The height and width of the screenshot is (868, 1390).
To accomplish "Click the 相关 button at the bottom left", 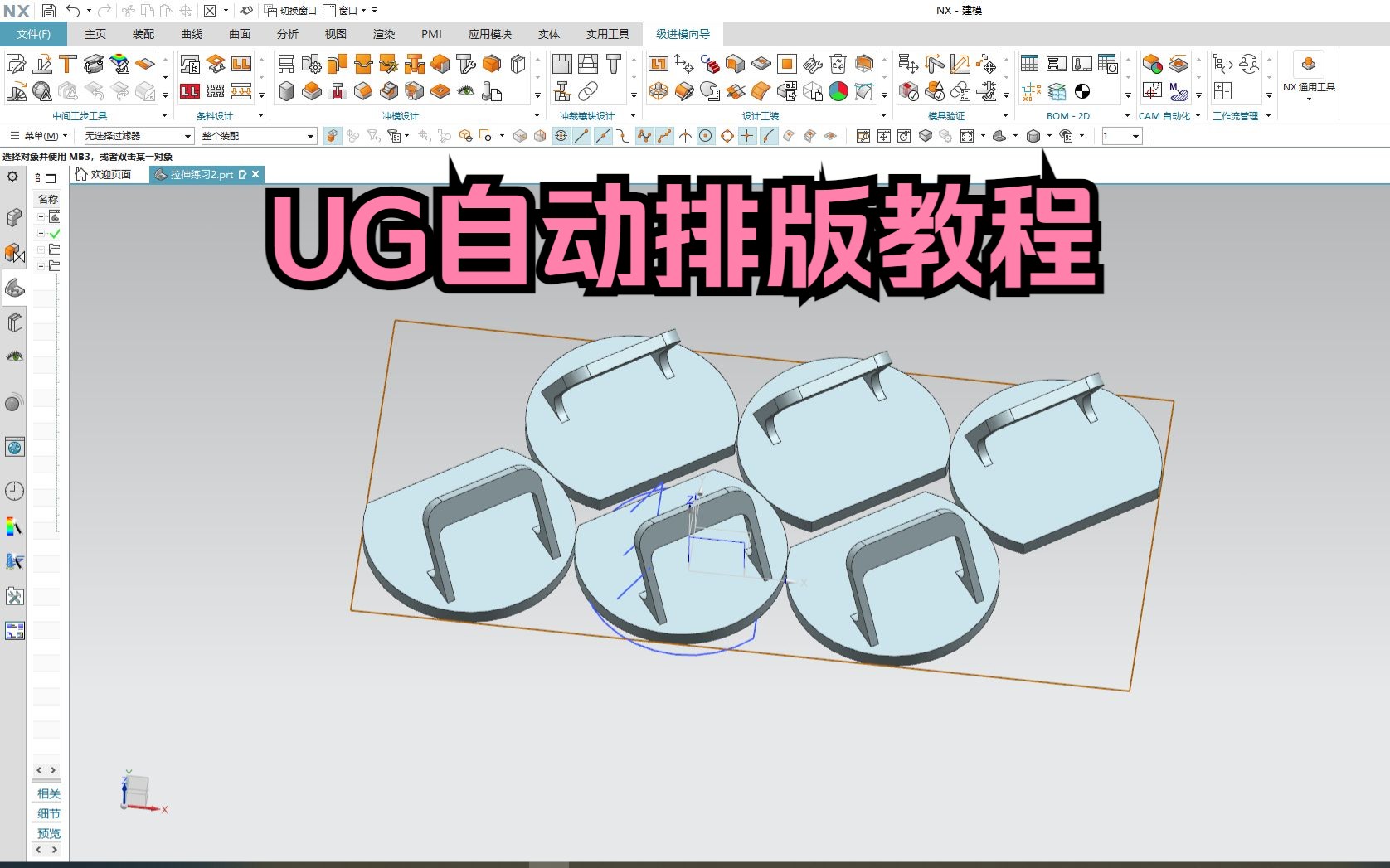I will [x=47, y=793].
